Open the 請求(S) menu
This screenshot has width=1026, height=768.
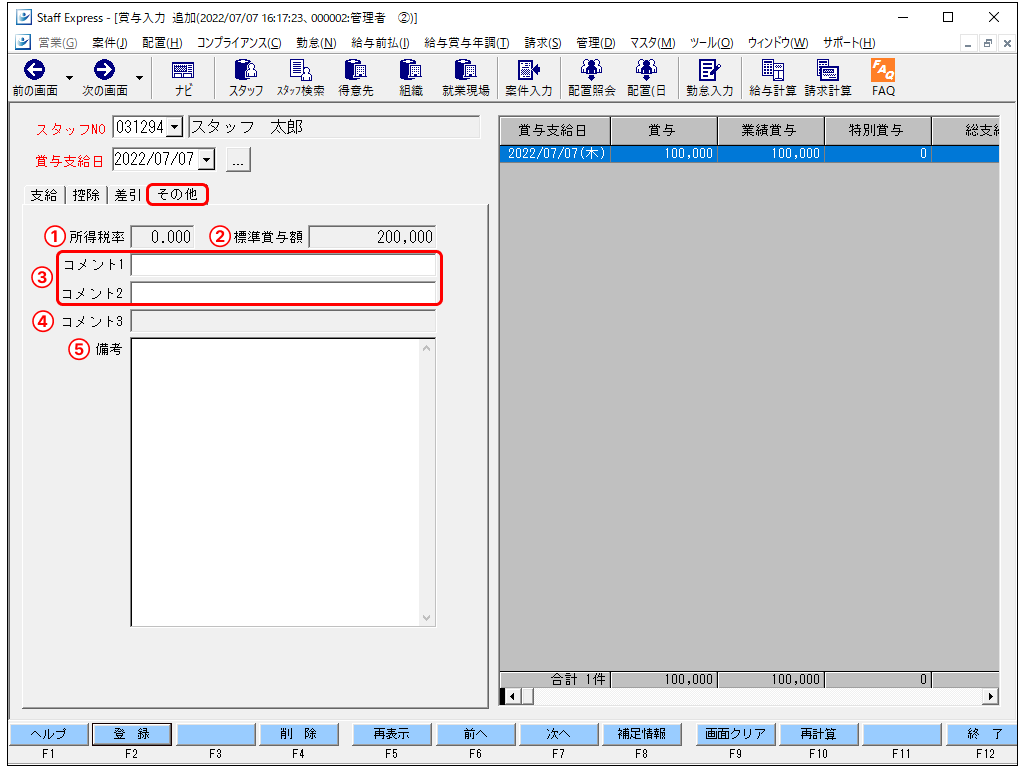(x=542, y=43)
